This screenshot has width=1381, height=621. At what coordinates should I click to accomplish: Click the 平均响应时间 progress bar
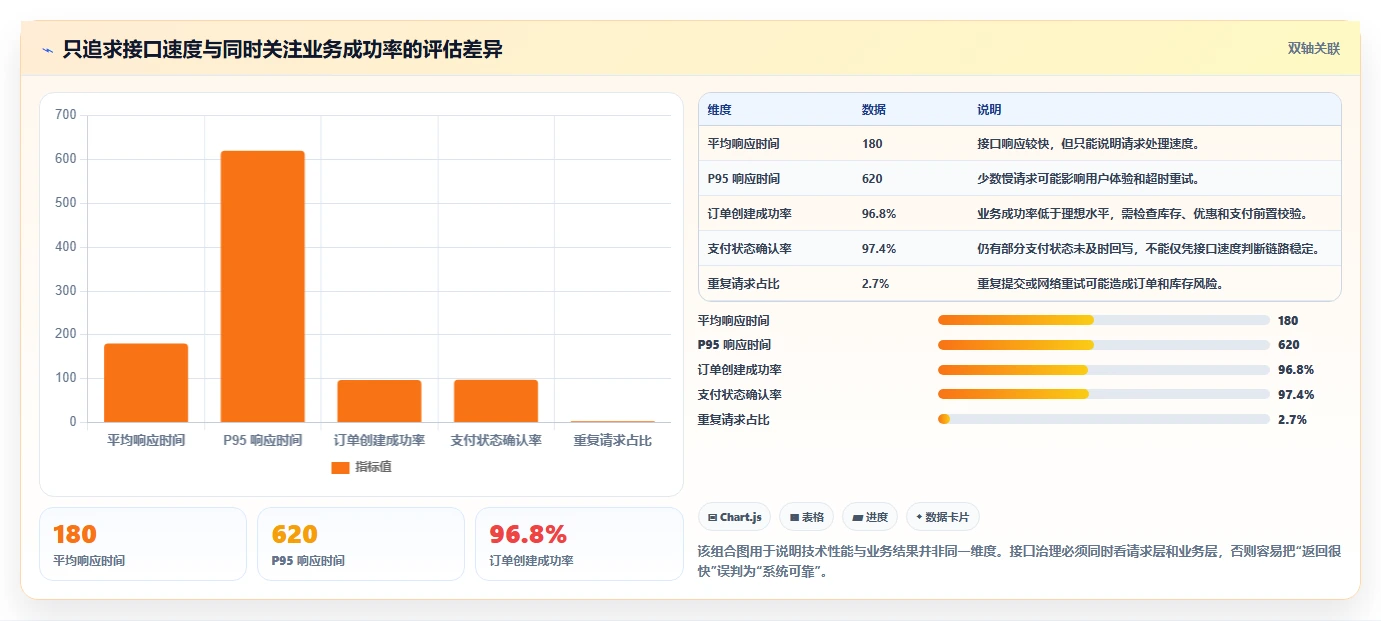pyautogui.click(x=1103, y=320)
